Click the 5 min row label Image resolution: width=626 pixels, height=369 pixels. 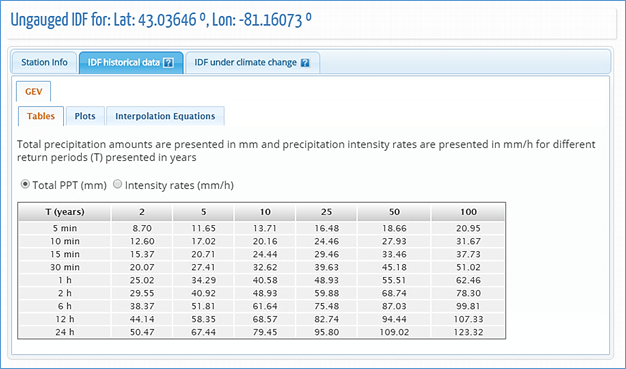tap(65, 228)
